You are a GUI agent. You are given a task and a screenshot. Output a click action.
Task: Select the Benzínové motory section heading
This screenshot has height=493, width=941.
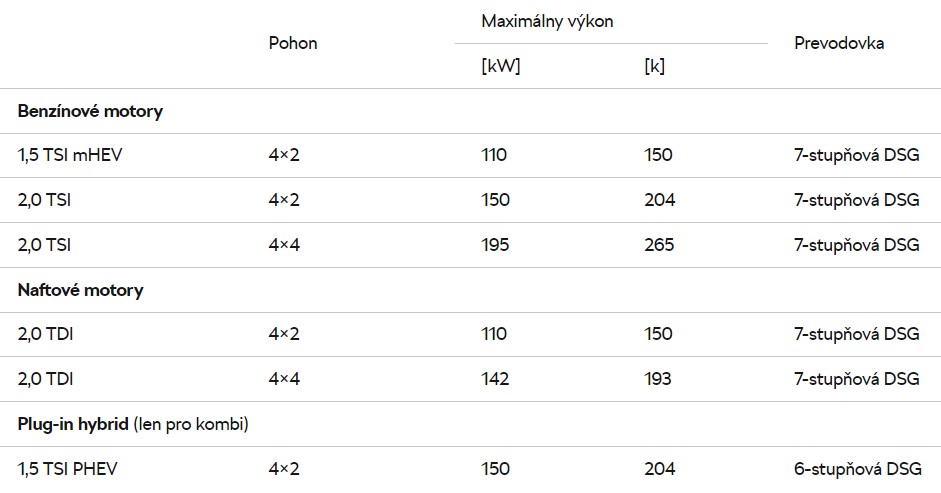pos(90,111)
